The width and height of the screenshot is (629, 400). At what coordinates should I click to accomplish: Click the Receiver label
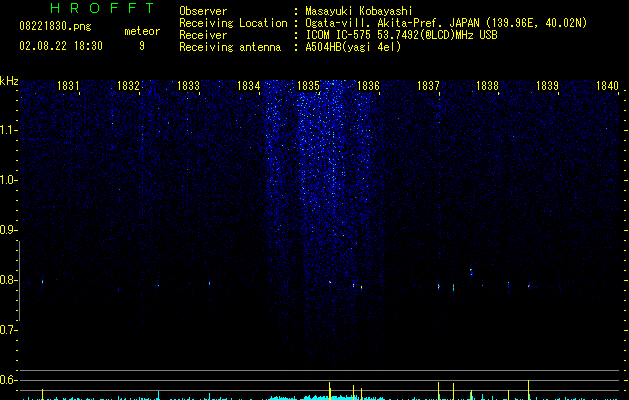[203, 35]
